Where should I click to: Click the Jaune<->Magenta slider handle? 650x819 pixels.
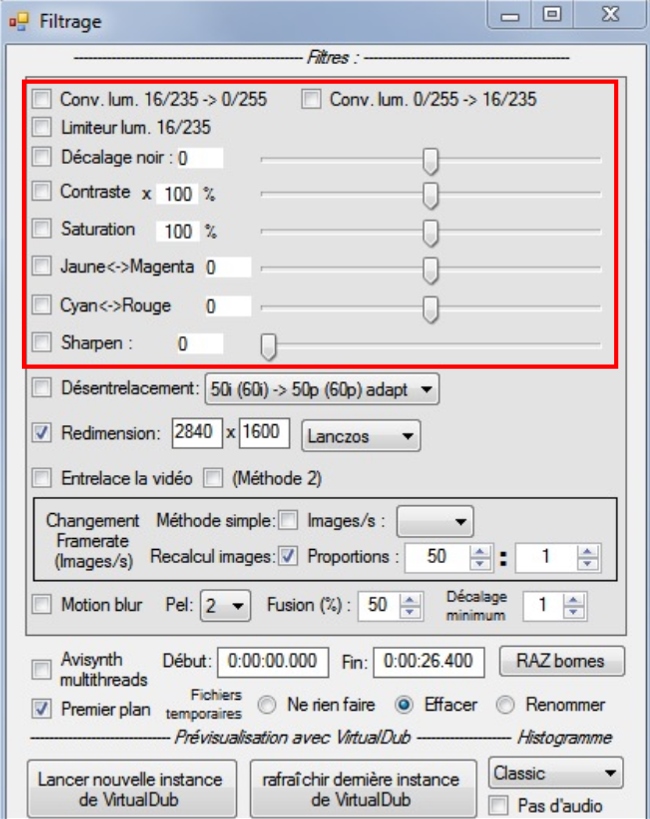431,271
